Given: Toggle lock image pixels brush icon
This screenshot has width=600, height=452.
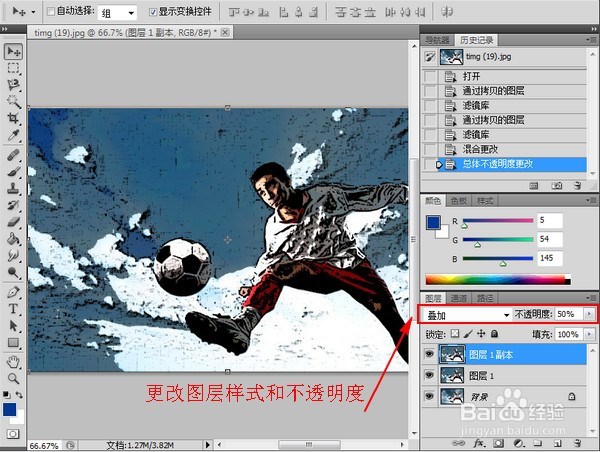Looking at the screenshot, I should click(x=468, y=334).
